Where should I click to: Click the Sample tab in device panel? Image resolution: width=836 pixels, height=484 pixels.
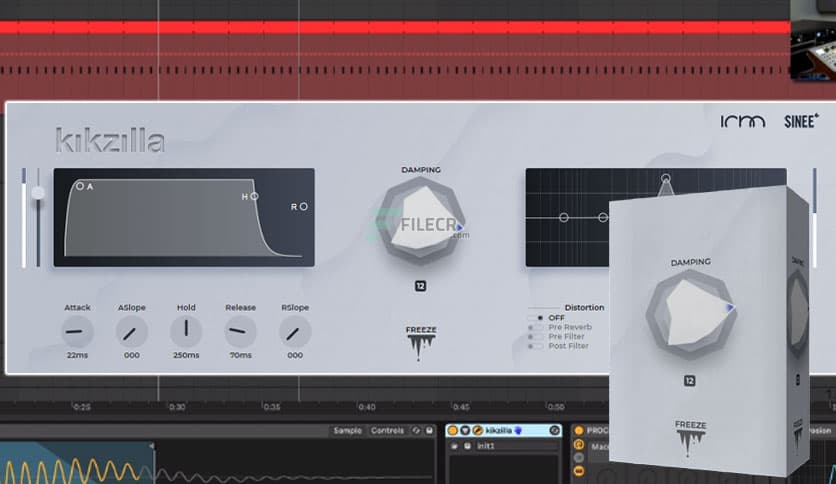(x=347, y=431)
